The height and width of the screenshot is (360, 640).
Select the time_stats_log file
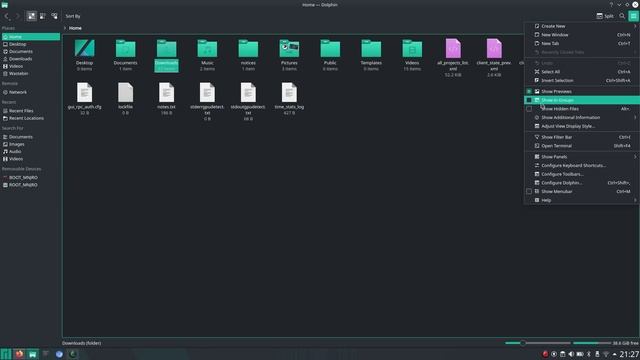pyautogui.click(x=289, y=93)
